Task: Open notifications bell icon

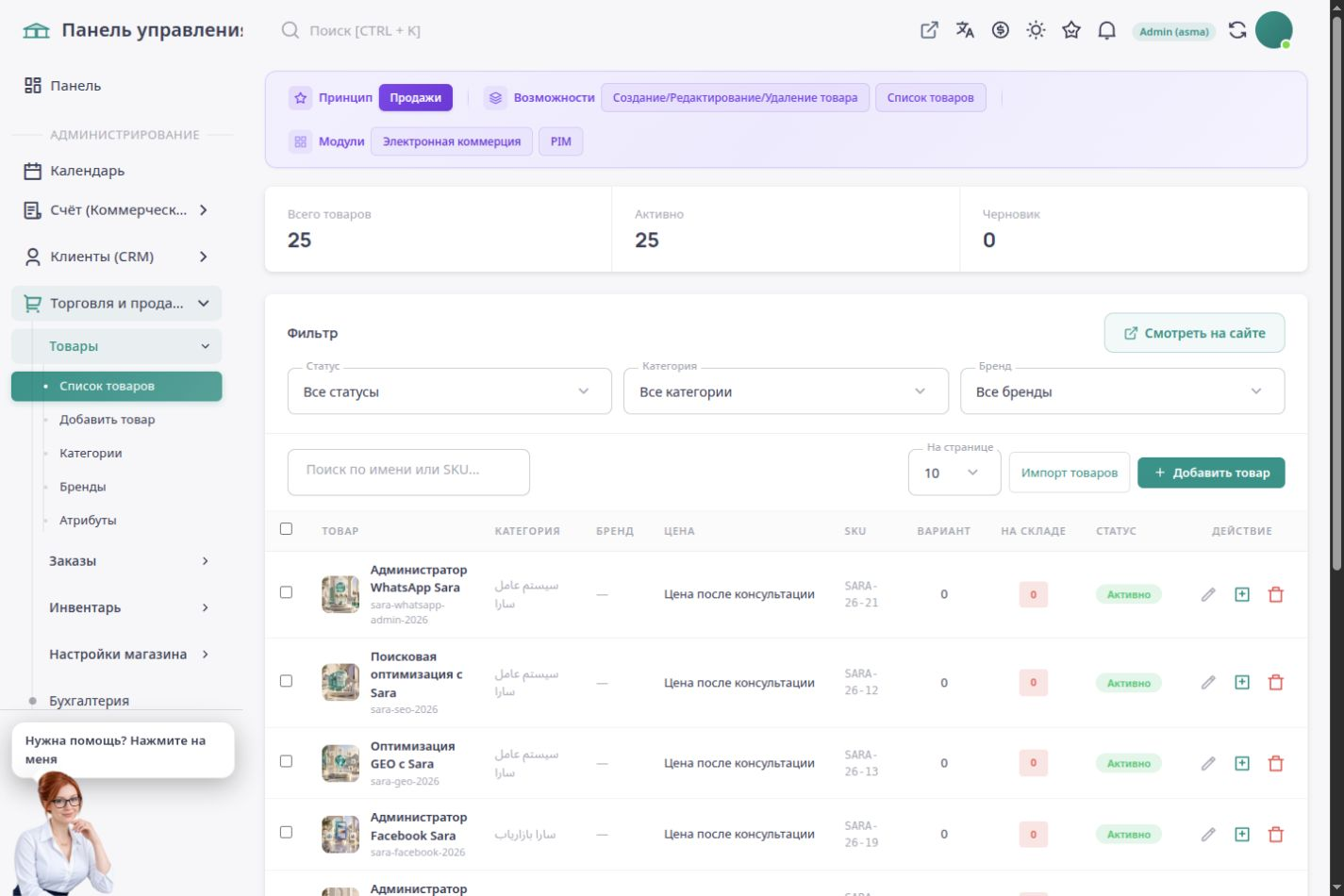Action: click(1106, 30)
